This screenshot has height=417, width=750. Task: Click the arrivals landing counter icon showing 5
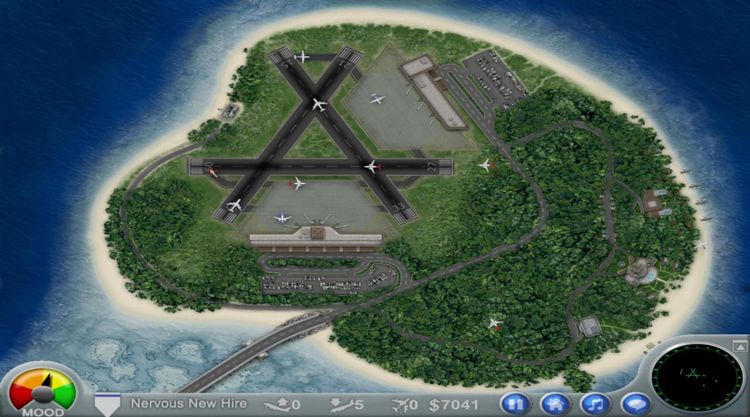[342, 405]
